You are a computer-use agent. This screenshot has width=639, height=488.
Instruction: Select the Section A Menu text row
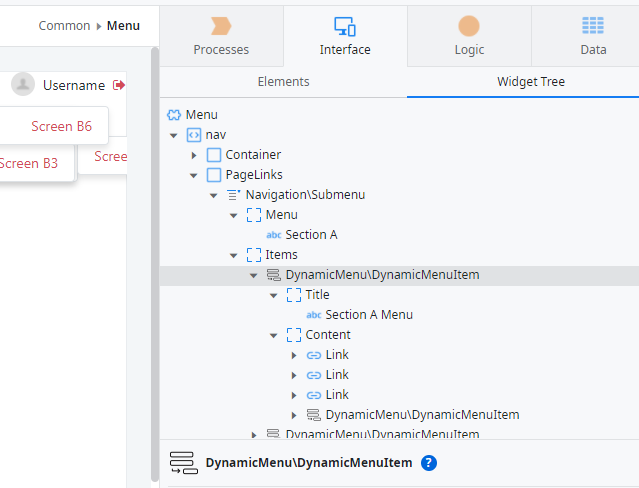point(399,315)
